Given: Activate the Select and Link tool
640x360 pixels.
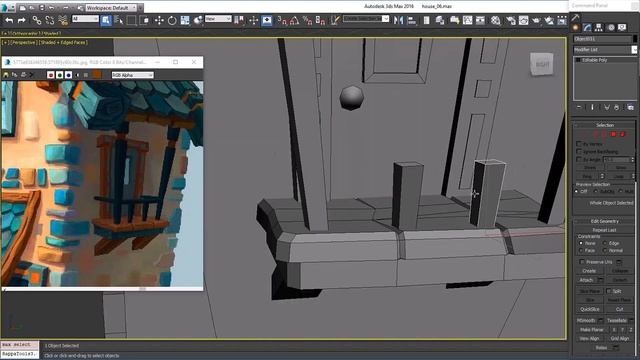Looking at the screenshot, I should click(x=37, y=20).
